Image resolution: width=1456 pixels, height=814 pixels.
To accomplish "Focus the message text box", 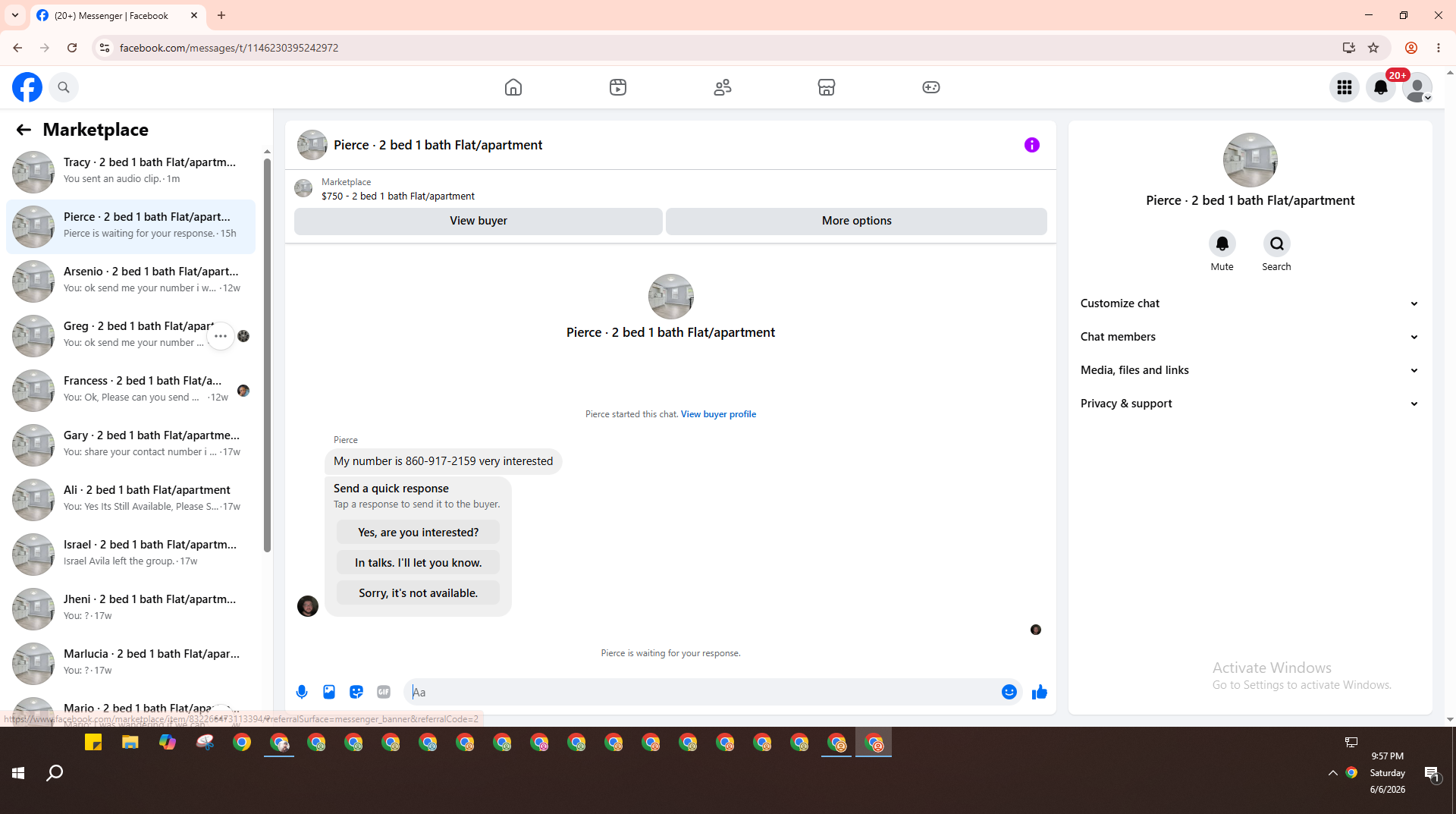I will click(x=701, y=692).
